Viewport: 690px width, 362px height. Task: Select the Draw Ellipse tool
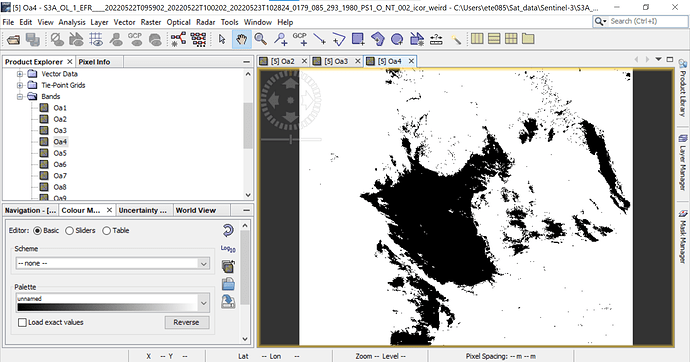(x=397, y=40)
